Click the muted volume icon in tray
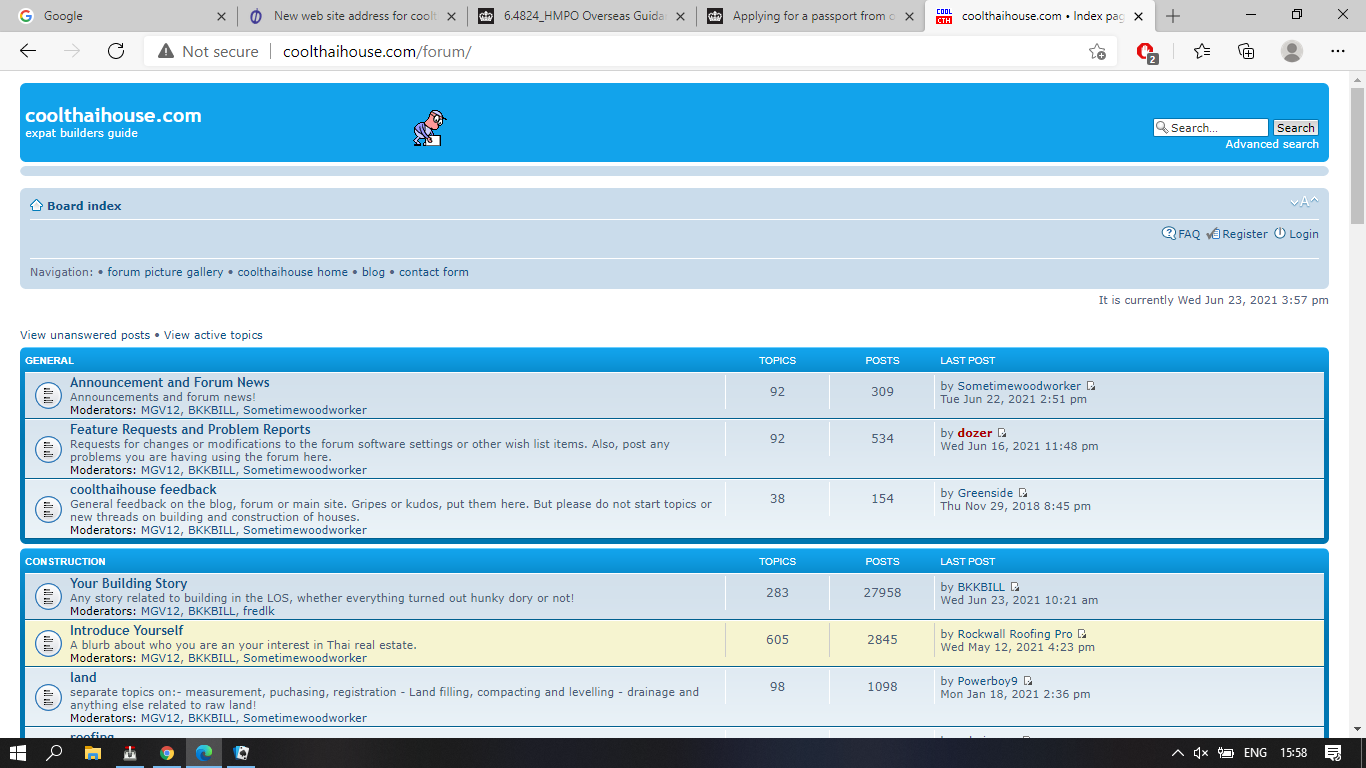 (1201, 753)
